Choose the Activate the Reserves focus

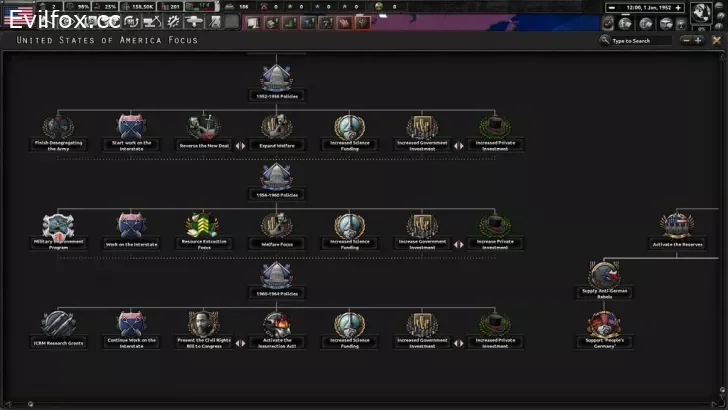[x=675, y=227]
